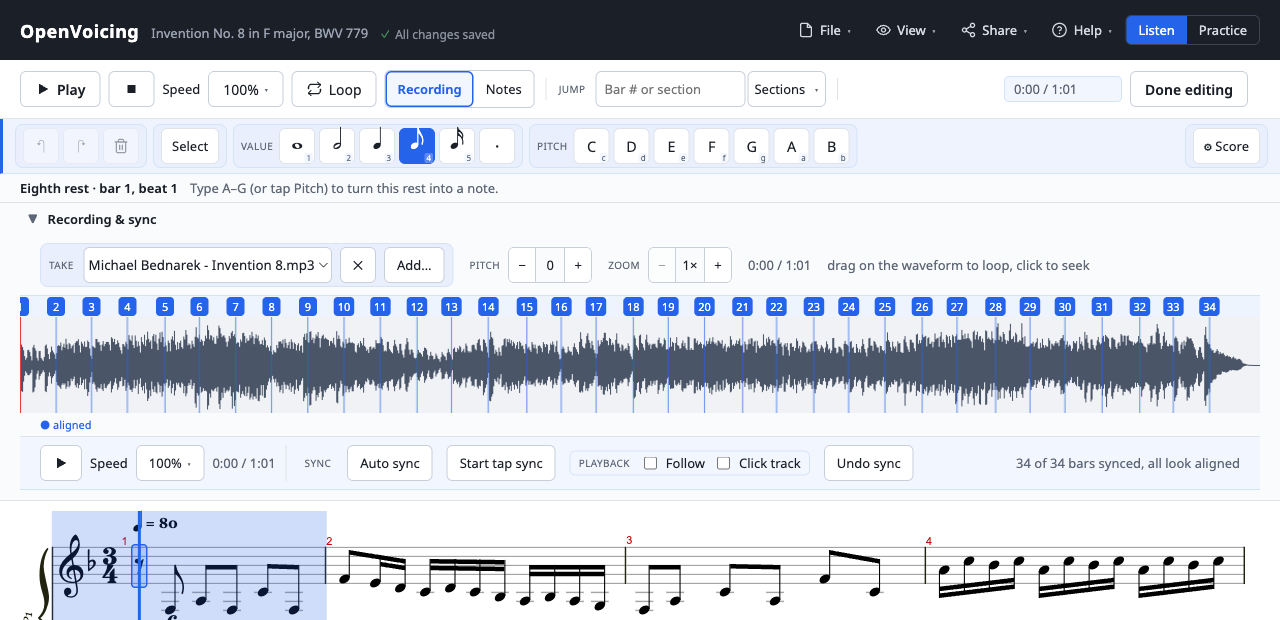Switch to Listen mode
Image resolution: width=1280 pixels, height=620 pixels.
pos(1156,30)
